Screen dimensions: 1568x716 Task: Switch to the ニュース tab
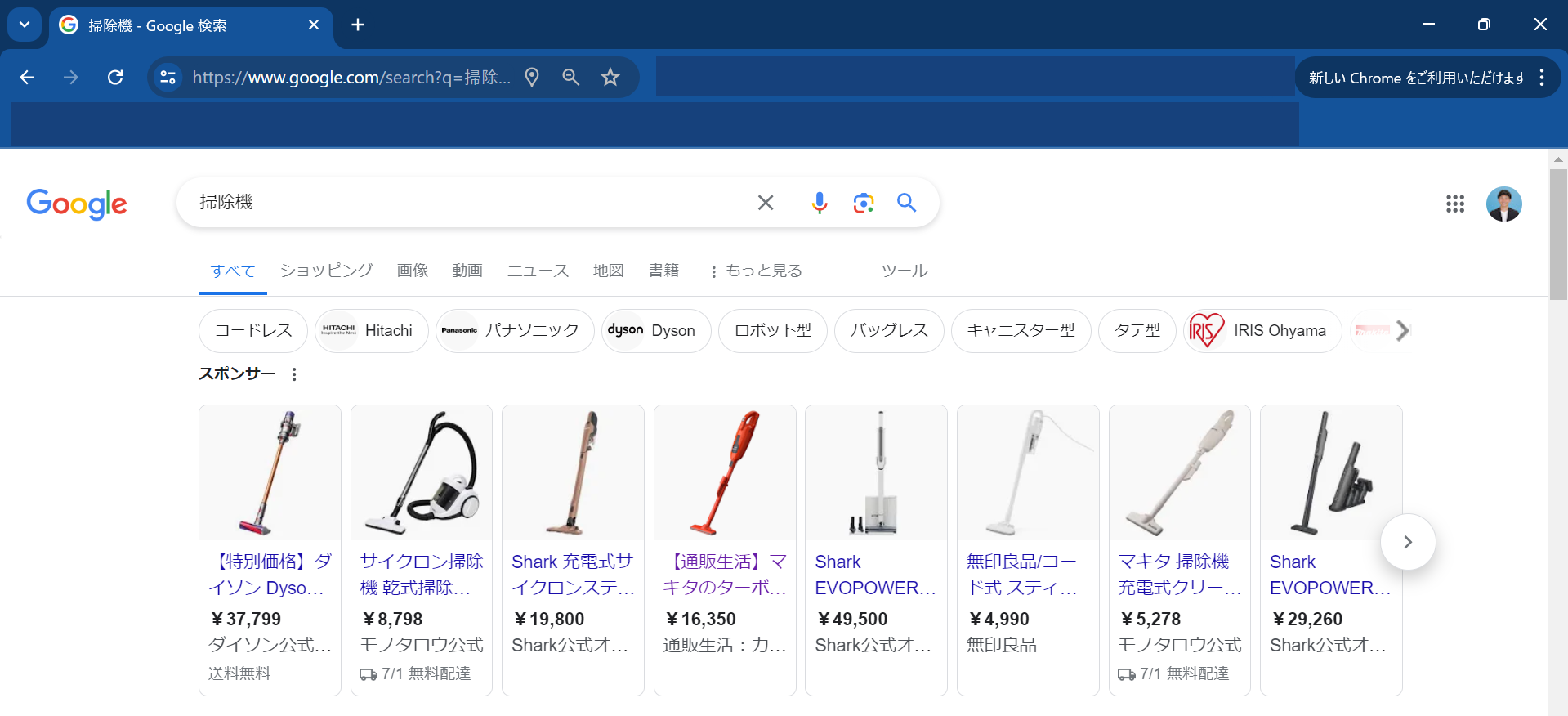click(538, 271)
